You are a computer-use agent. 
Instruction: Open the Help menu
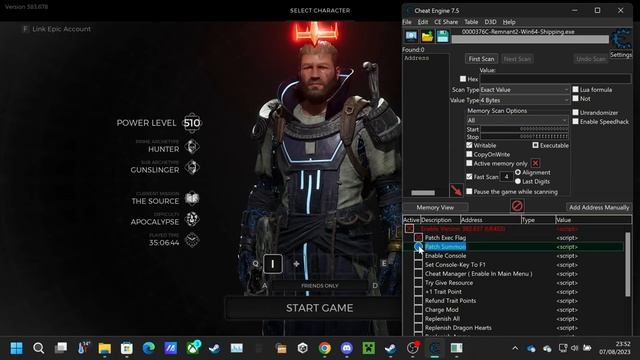coord(509,22)
